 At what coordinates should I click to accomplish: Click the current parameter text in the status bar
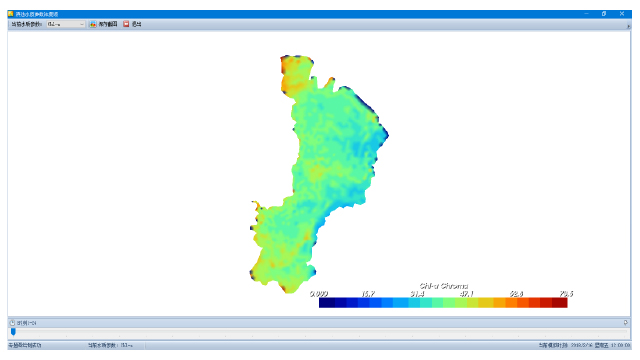[x=110, y=345]
